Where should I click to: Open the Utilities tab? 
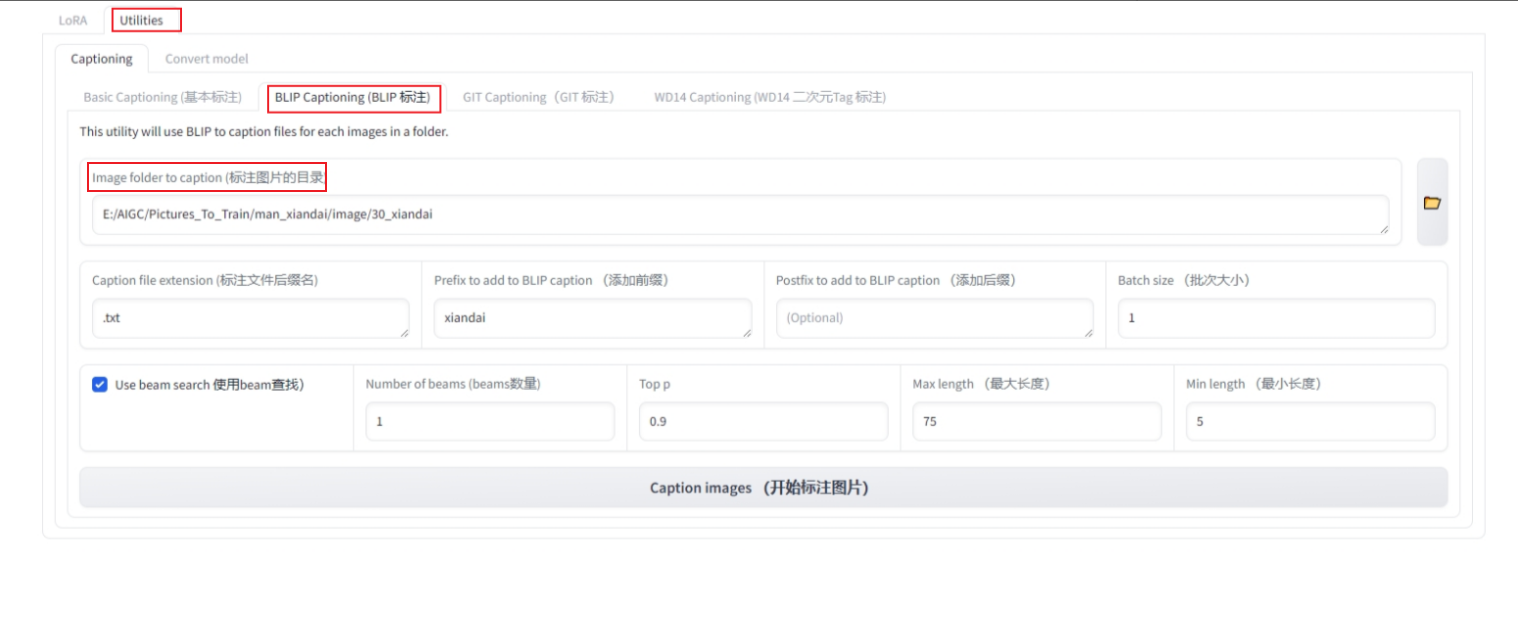tap(141, 20)
